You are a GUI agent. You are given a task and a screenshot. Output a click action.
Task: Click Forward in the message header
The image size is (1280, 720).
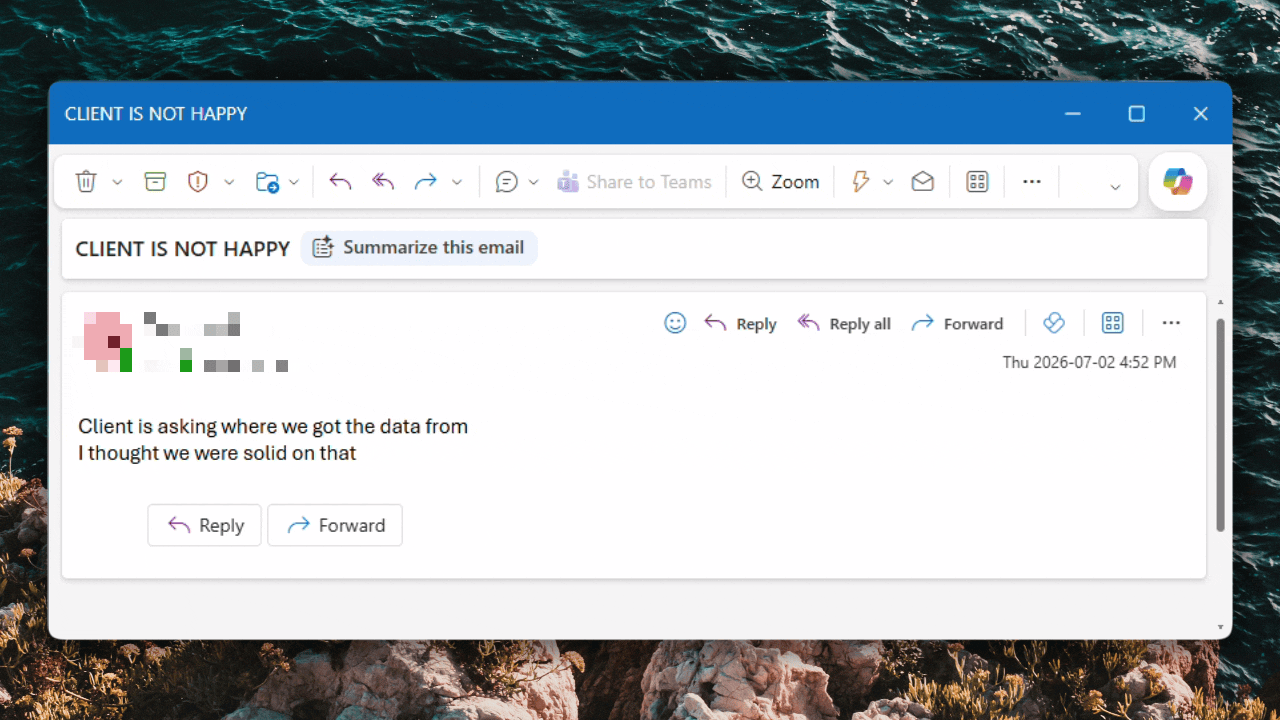pyautogui.click(x=957, y=323)
